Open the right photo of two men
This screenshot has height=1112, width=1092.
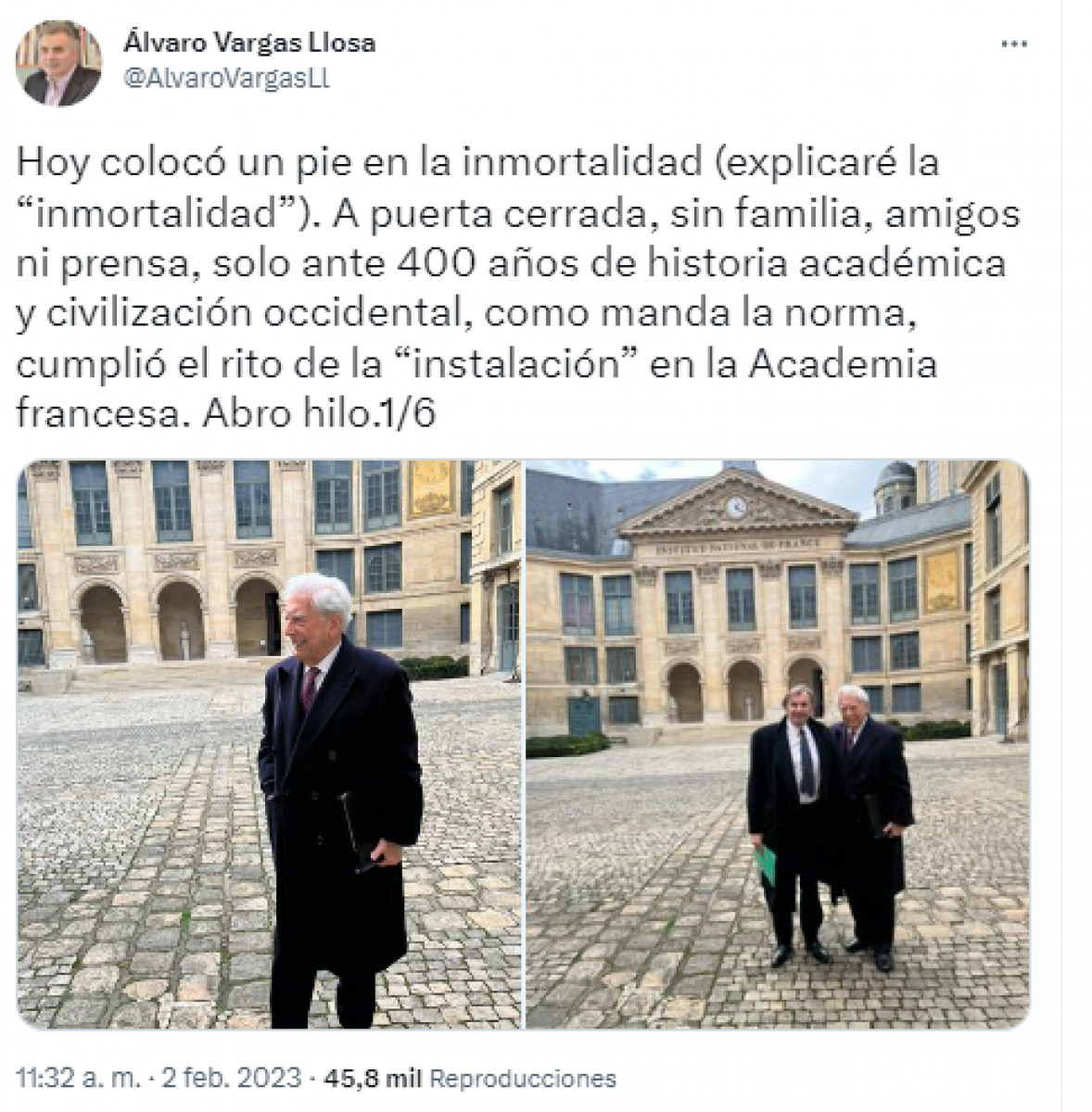pos(778,744)
